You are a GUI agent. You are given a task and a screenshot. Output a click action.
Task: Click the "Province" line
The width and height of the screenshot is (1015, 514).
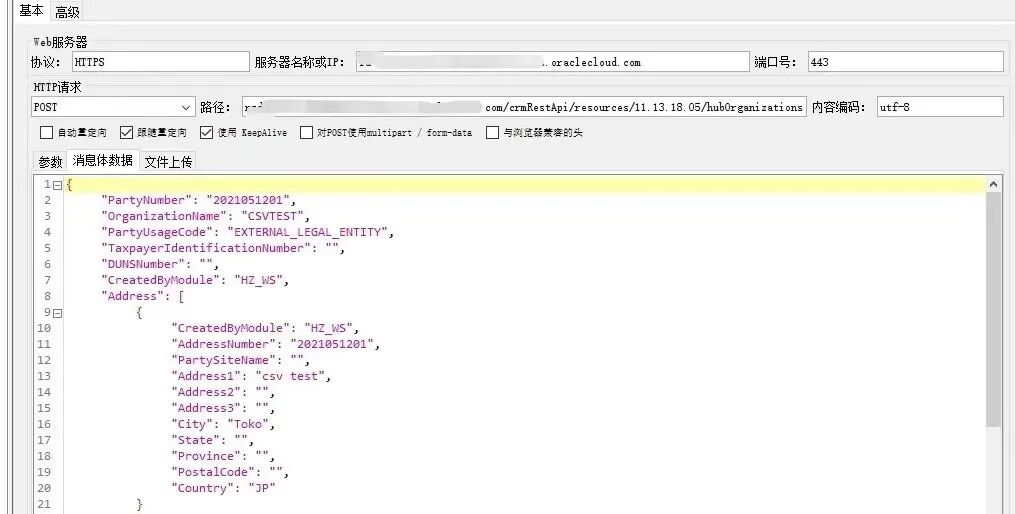[223, 456]
